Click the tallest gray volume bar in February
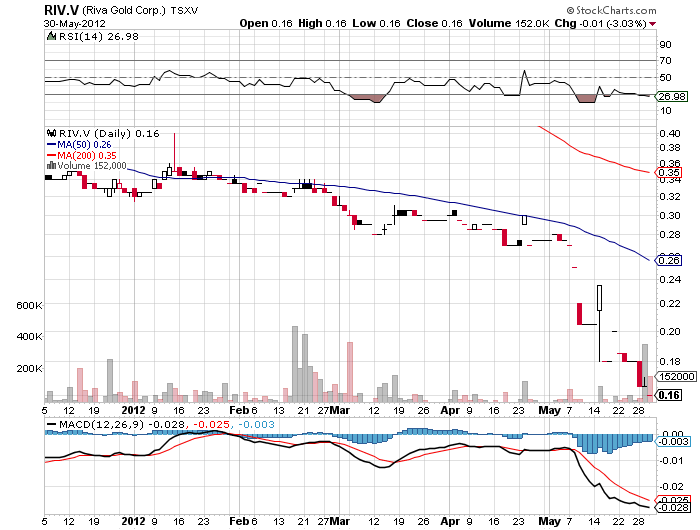Viewport: 700px width, 530px height. click(295, 364)
